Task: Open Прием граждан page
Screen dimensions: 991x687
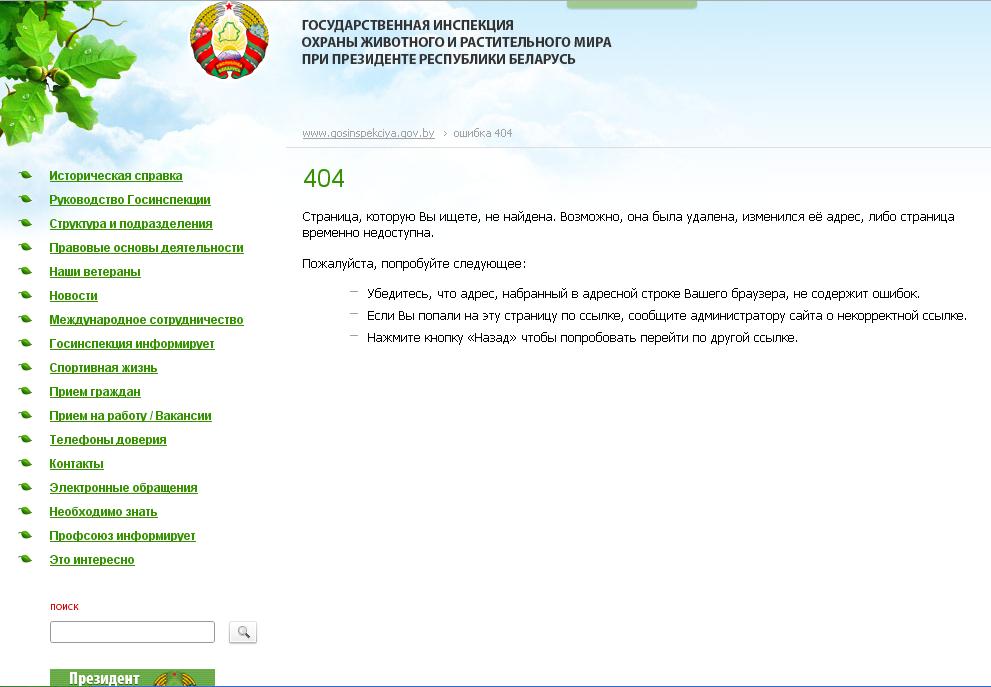Action: click(95, 392)
